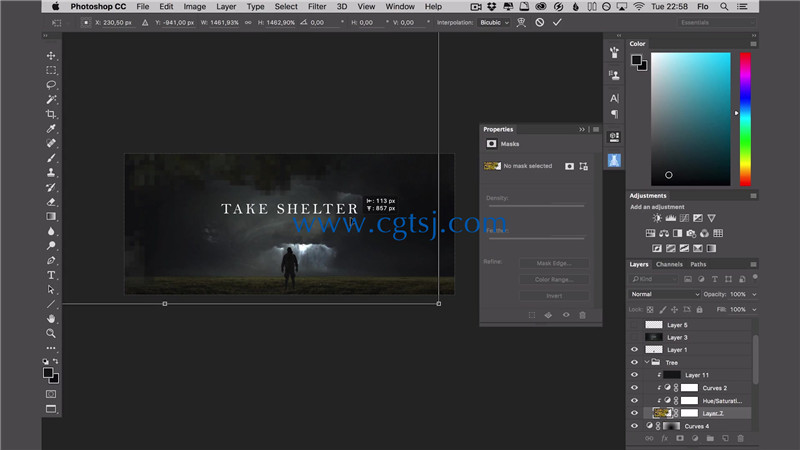Image resolution: width=800 pixels, height=450 pixels.
Task: Commit the transform with the checkmark
Action: tap(557, 22)
